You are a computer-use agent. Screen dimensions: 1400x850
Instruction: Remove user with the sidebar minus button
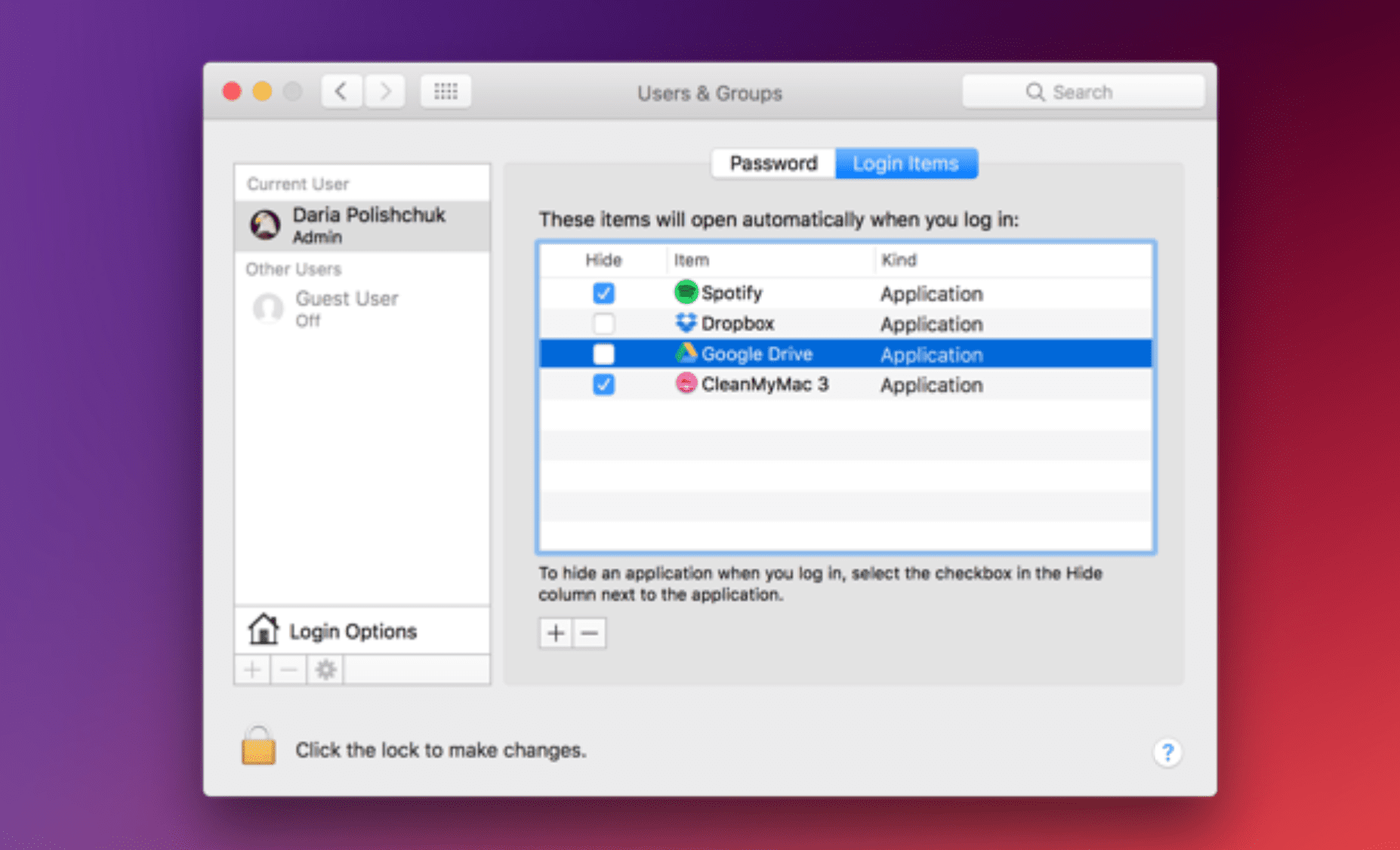point(288,670)
